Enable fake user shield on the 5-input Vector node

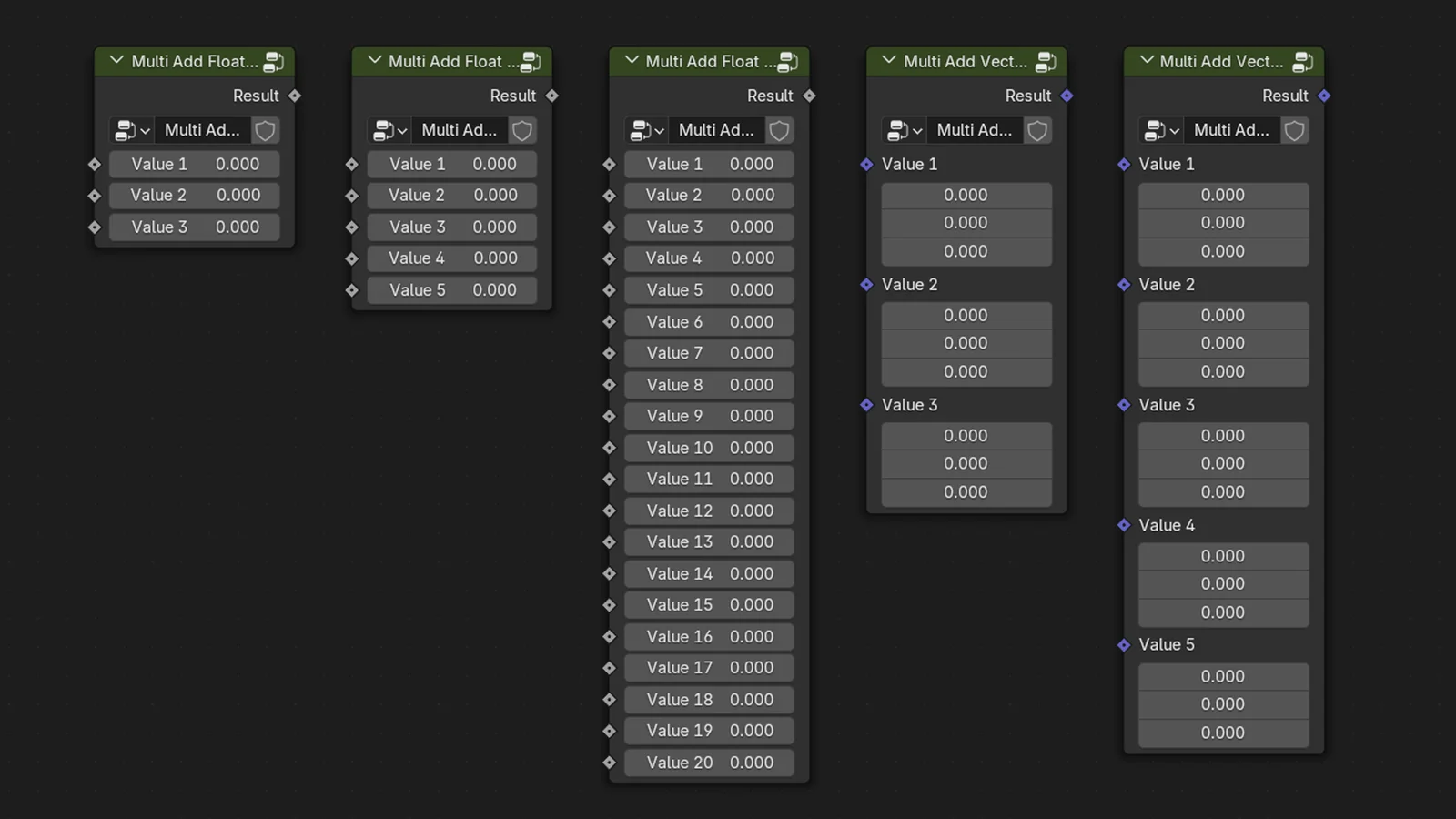point(1294,130)
